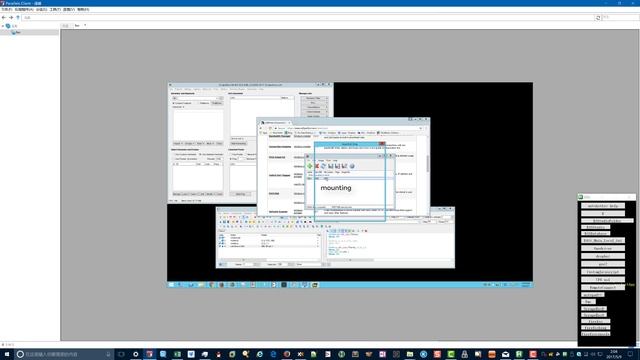Open the dropdown arrow next to the session tab
Viewport: 640px width, 360px height.
pyautogui.click(x=85, y=25)
